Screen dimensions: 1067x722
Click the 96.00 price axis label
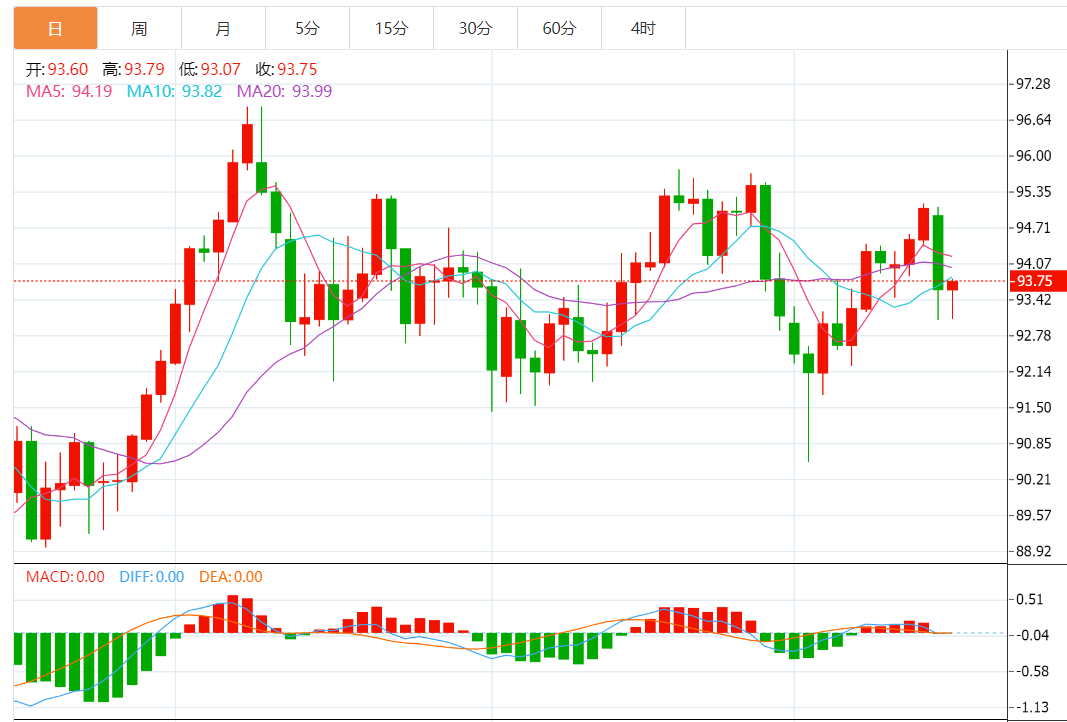(1033, 156)
